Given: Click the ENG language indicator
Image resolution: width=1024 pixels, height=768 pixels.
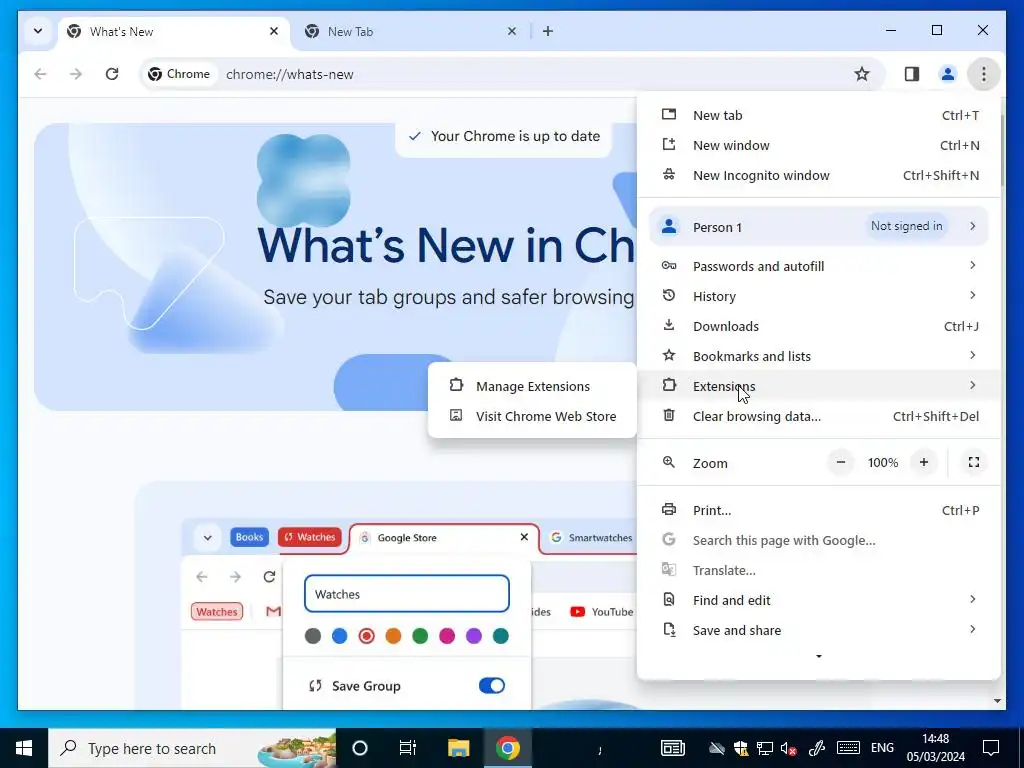Looking at the screenshot, I should (x=882, y=748).
